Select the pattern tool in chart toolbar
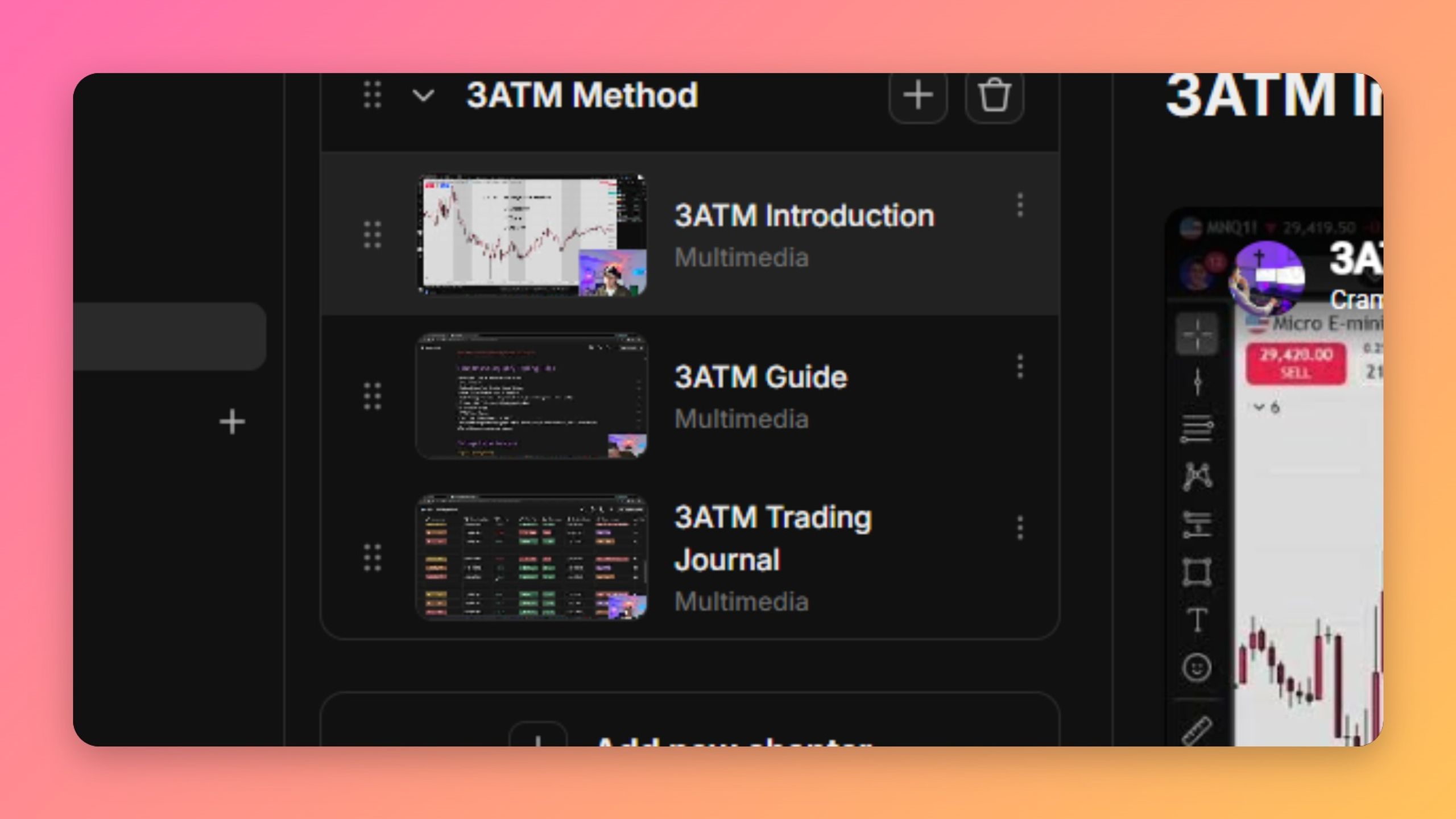1456x819 pixels. 1197,476
